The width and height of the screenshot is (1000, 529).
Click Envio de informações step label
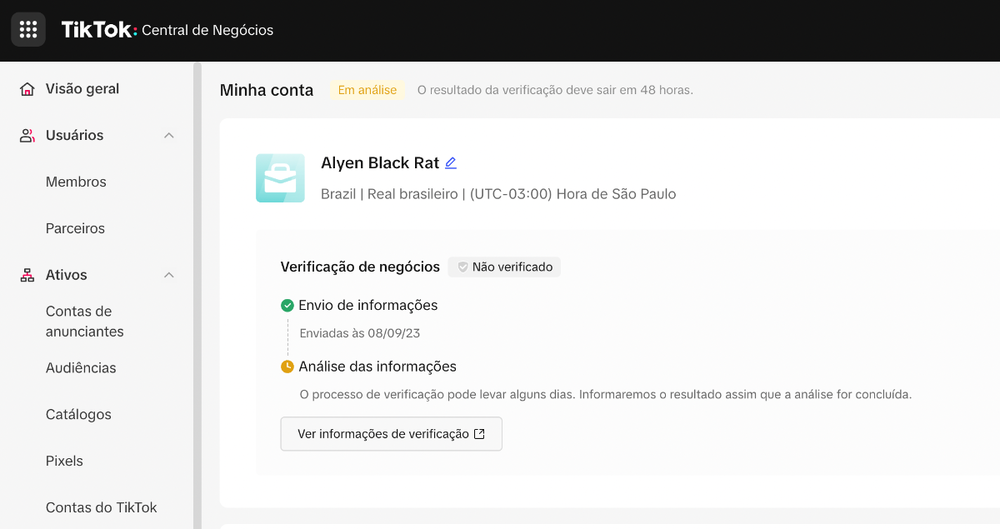(368, 305)
